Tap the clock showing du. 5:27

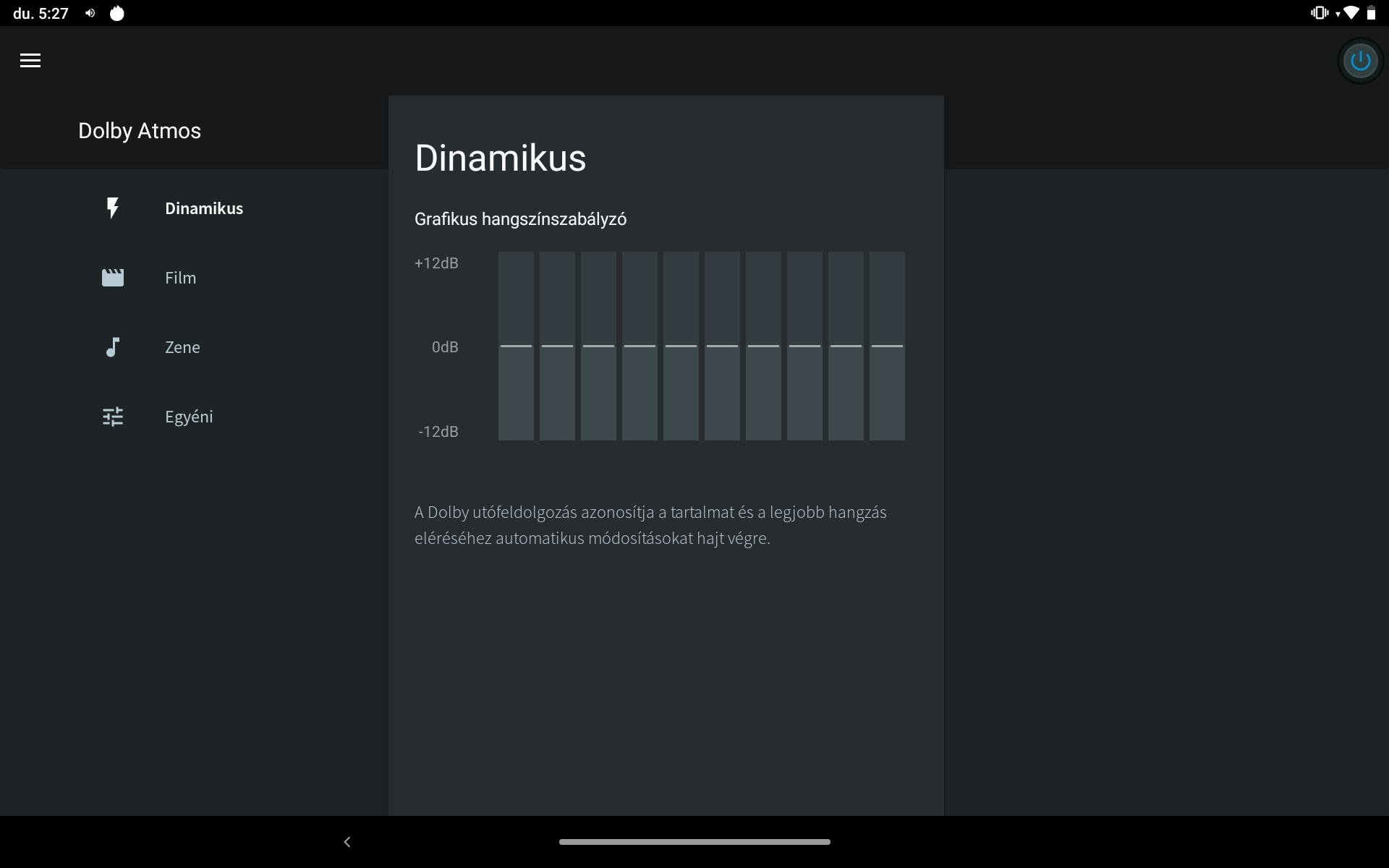[41, 13]
